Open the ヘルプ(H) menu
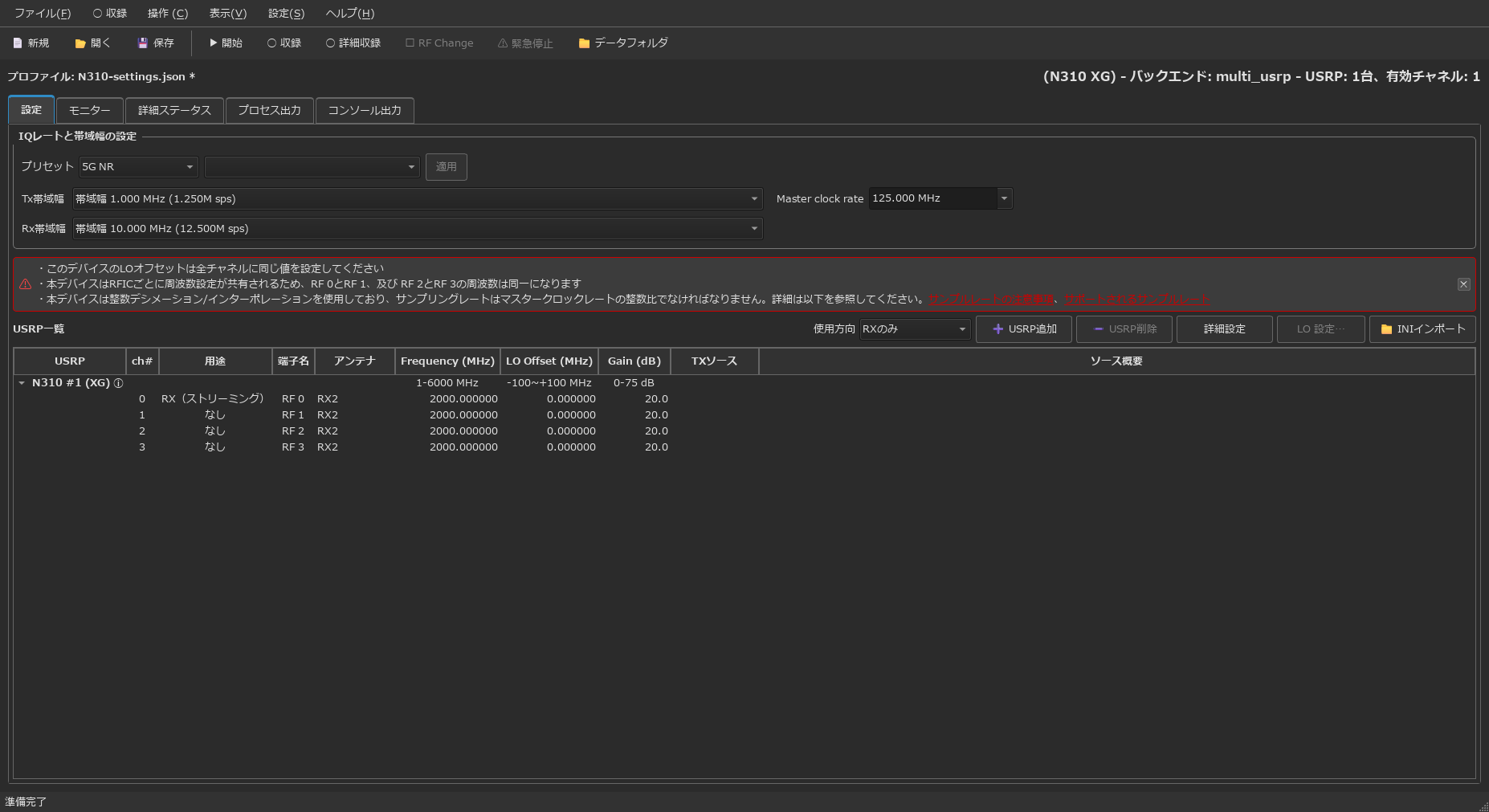Viewport: 1489px width, 812px height. coord(350,14)
